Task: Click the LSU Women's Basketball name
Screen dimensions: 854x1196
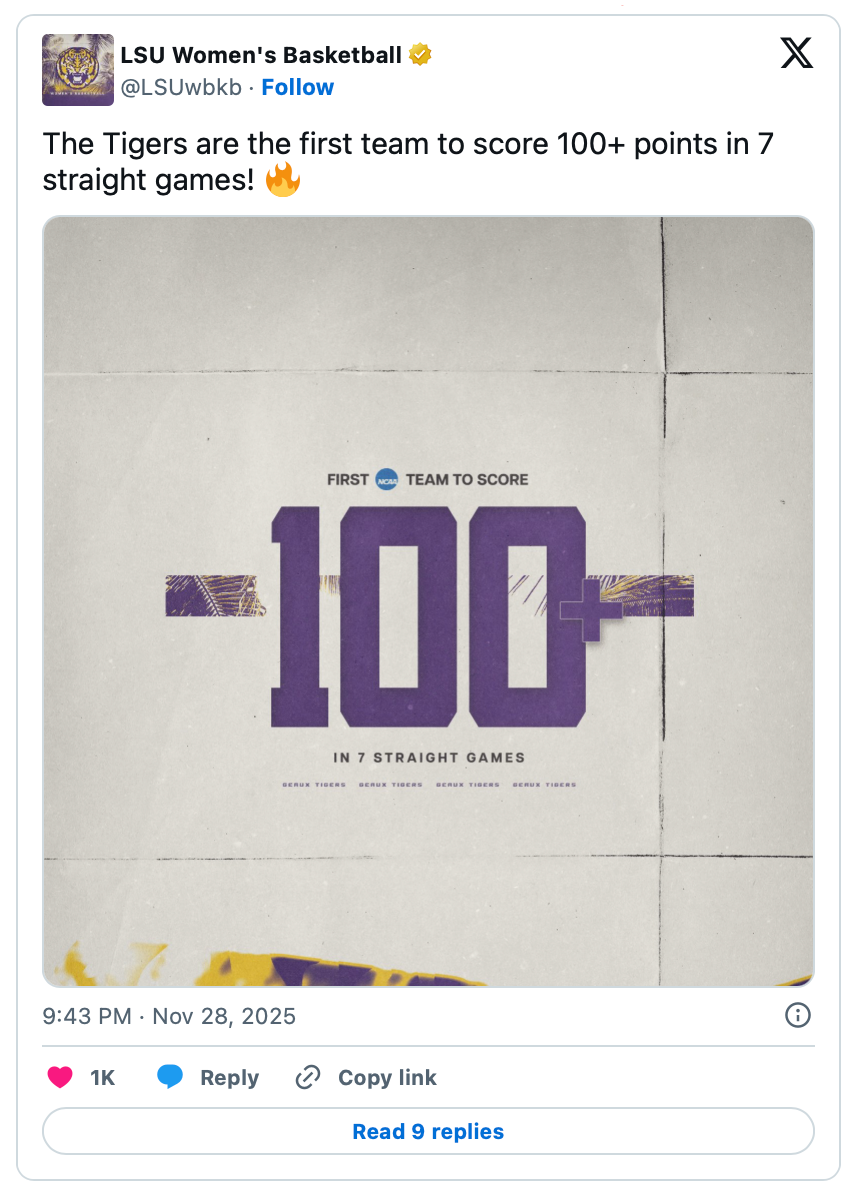Action: click(x=261, y=55)
